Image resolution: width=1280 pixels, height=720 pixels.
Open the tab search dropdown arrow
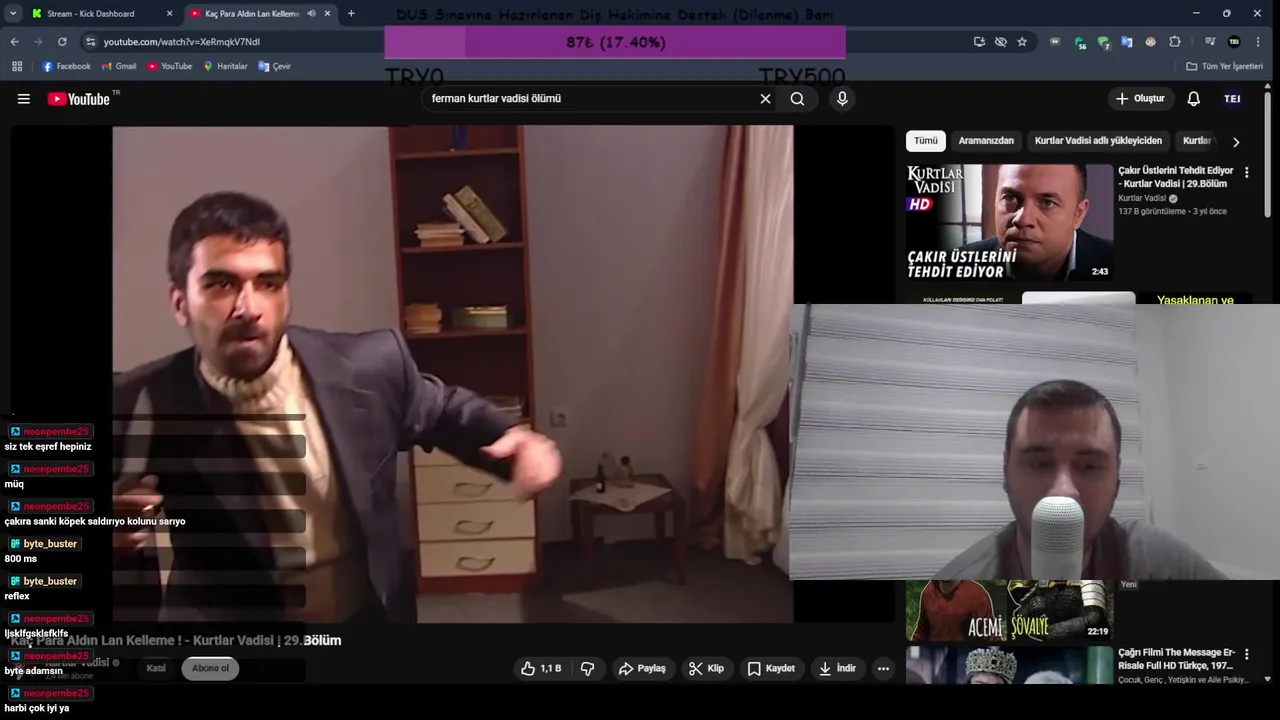click(13, 14)
